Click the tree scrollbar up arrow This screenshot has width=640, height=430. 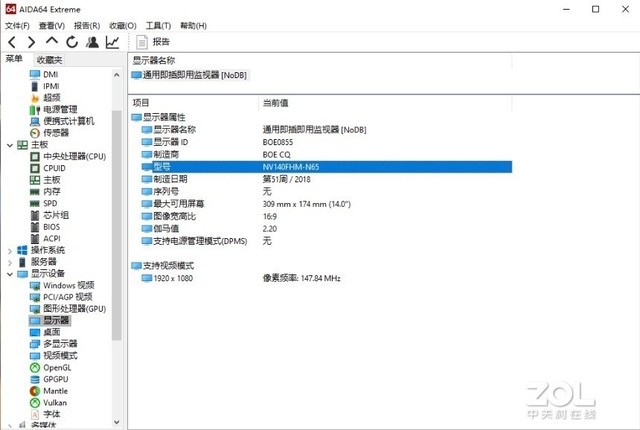pos(117,75)
